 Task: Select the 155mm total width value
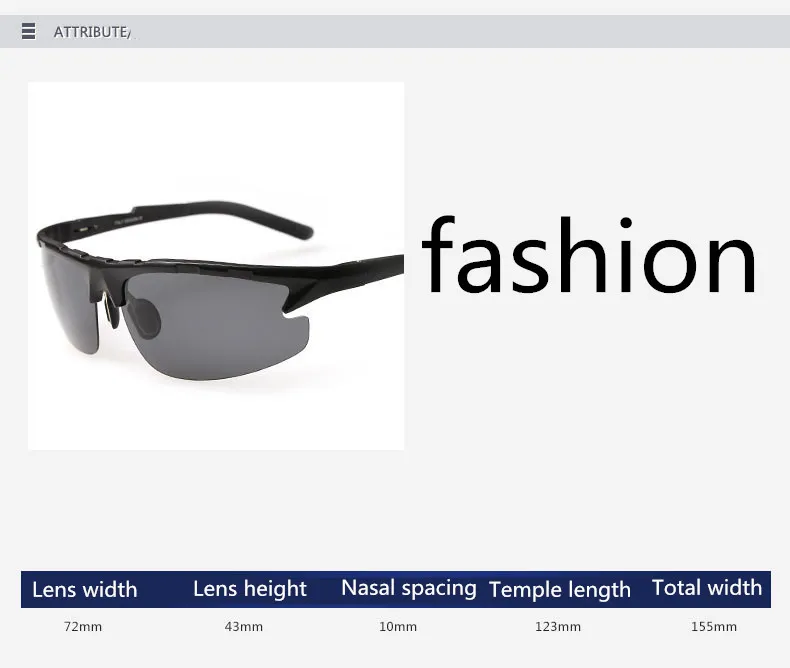pyautogui.click(x=714, y=627)
